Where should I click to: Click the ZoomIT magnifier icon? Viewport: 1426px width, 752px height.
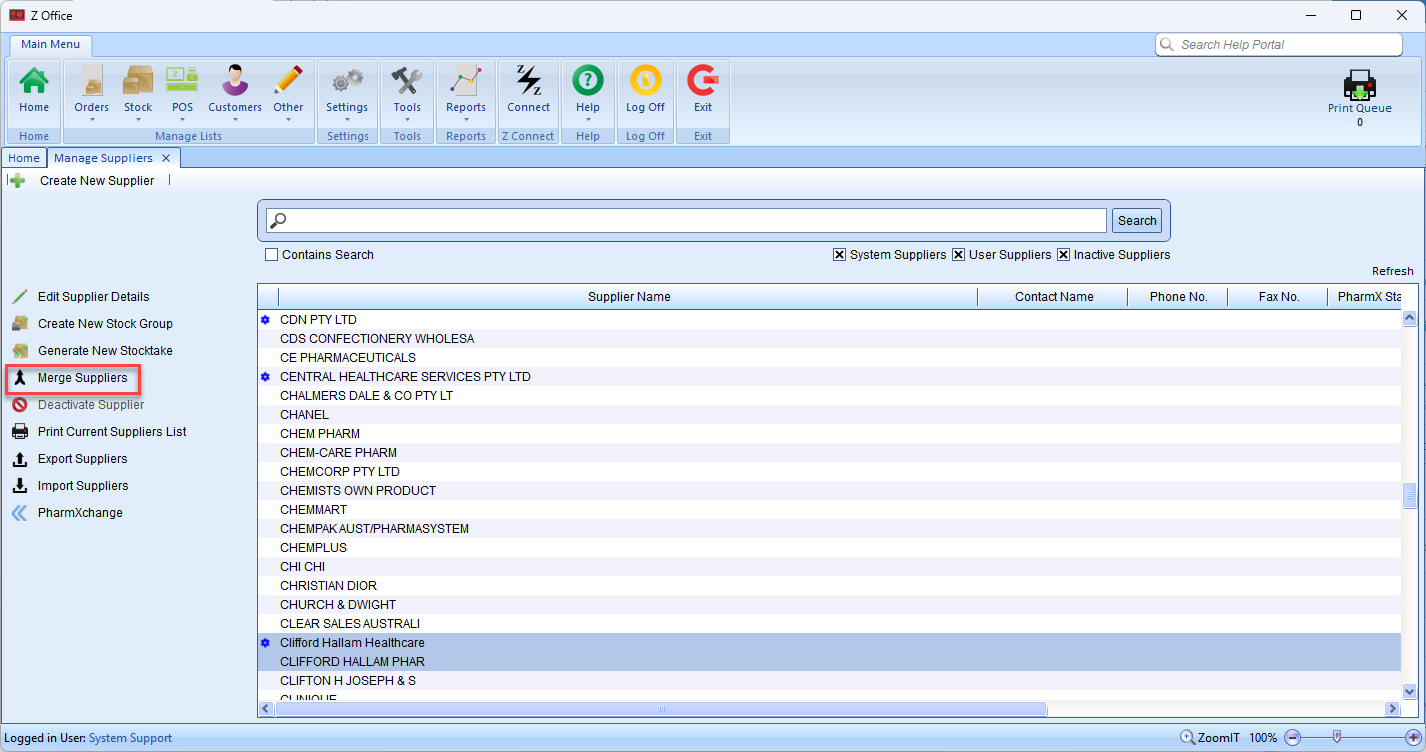[1187, 737]
